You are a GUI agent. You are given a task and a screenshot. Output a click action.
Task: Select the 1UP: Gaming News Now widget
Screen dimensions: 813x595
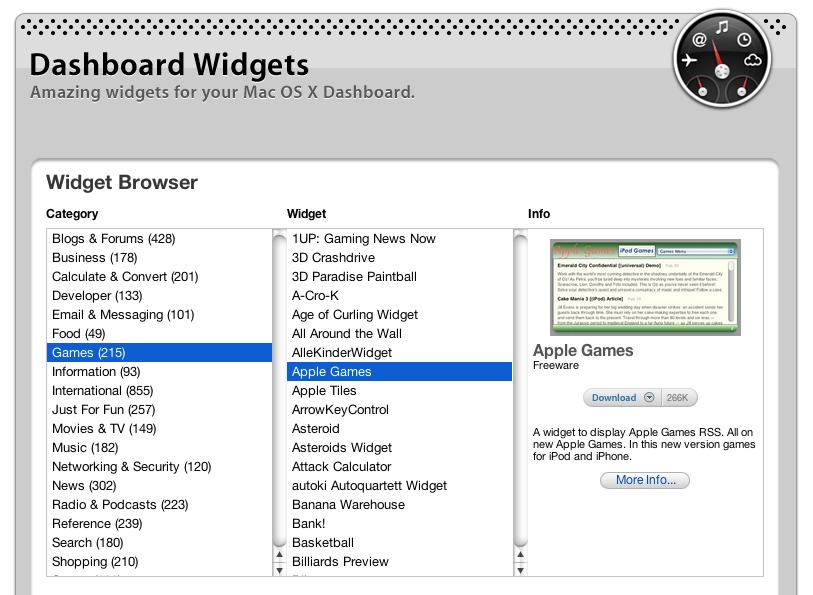(x=399, y=239)
